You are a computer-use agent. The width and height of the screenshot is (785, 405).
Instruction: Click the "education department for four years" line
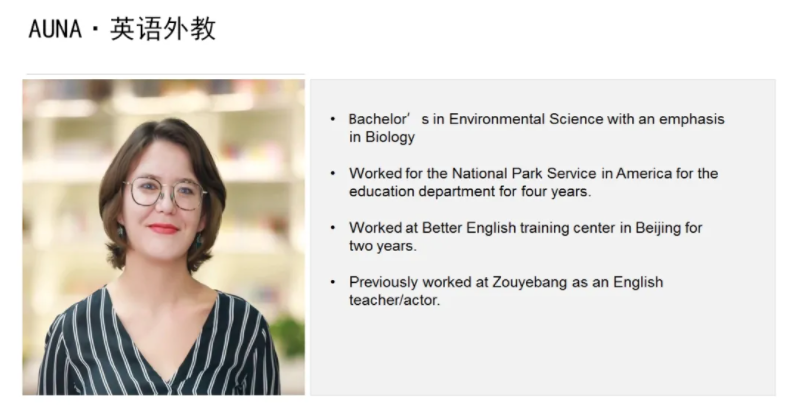tap(471, 191)
